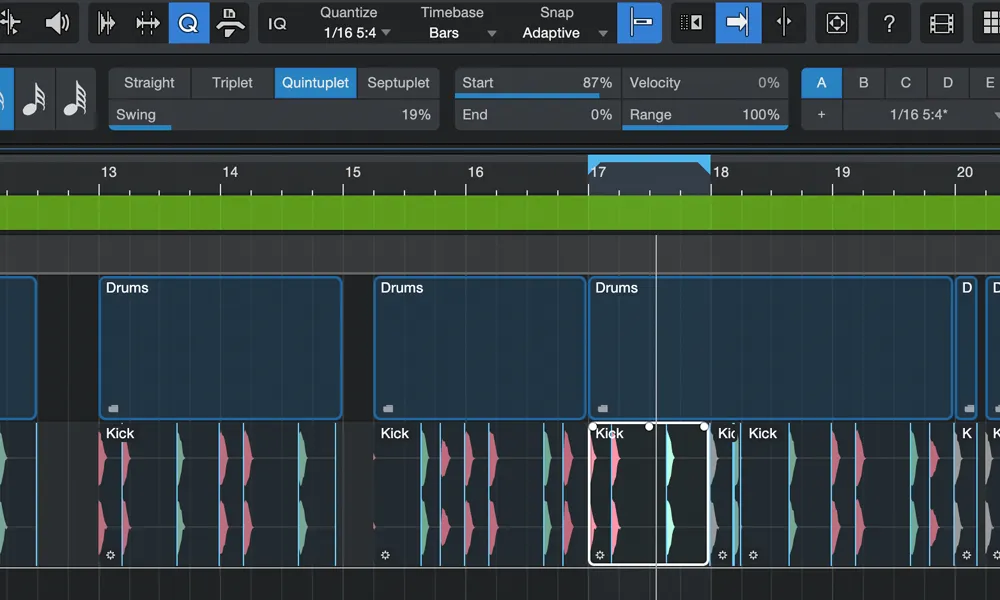1000x600 pixels.
Task: Click the Kick label on the event at bar 13
Action: coord(120,434)
